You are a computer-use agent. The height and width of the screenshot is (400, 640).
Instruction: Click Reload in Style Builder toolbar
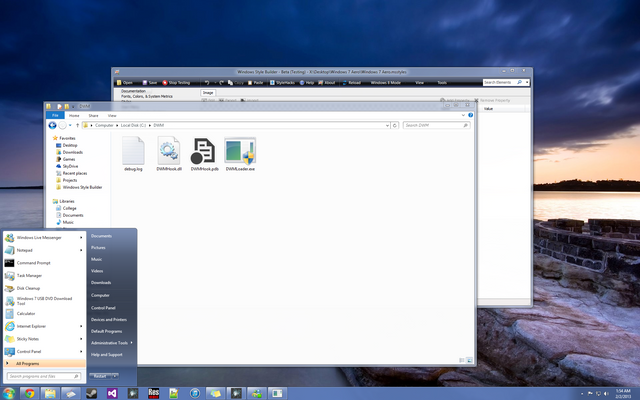coord(351,82)
